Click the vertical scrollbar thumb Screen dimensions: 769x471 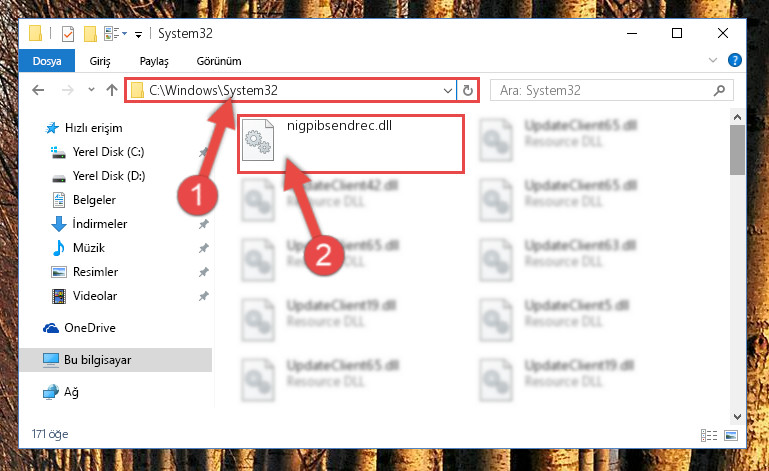pyautogui.click(x=737, y=150)
